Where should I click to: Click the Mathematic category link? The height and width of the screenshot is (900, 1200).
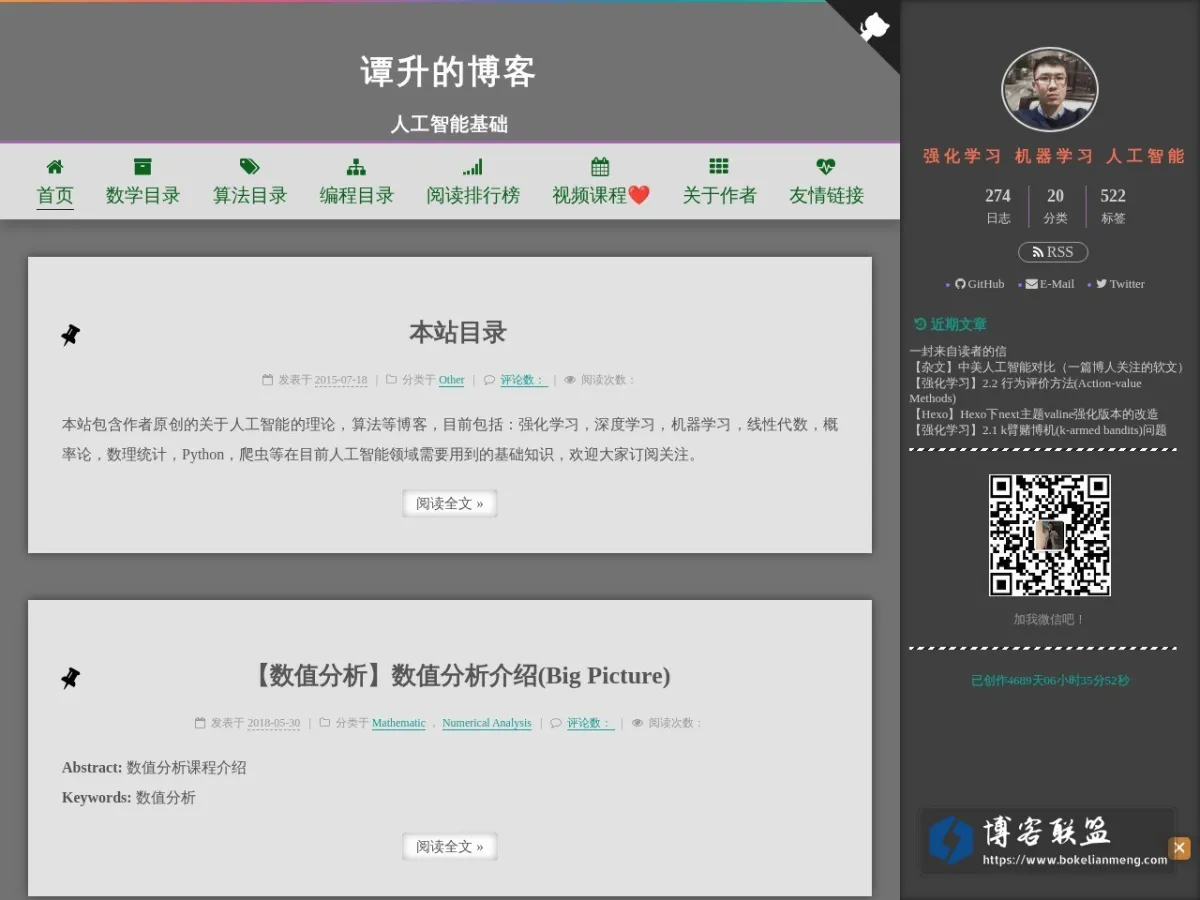tap(398, 723)
